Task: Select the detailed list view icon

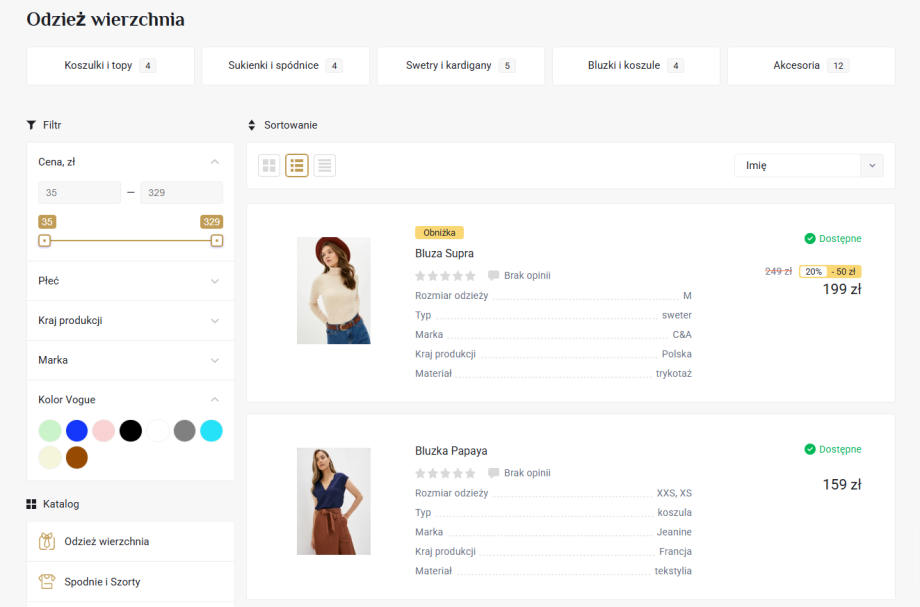Action: coord(297,166)
